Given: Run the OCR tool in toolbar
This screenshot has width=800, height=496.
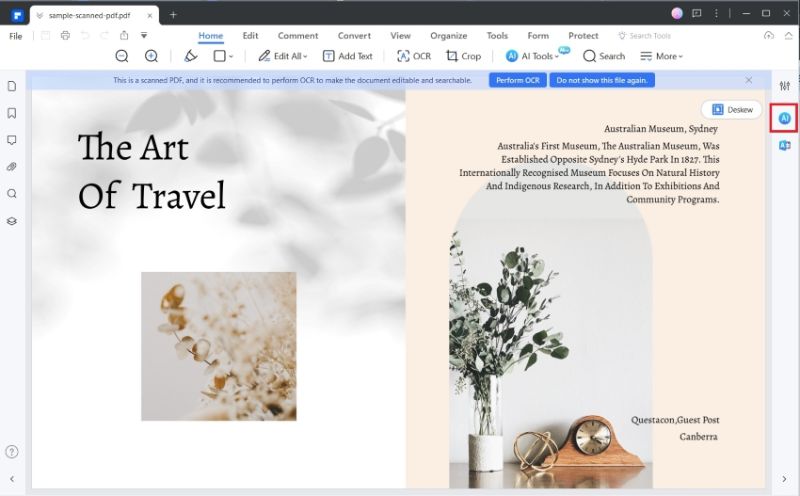Looking at the screenshot, I should click(414, 56).
